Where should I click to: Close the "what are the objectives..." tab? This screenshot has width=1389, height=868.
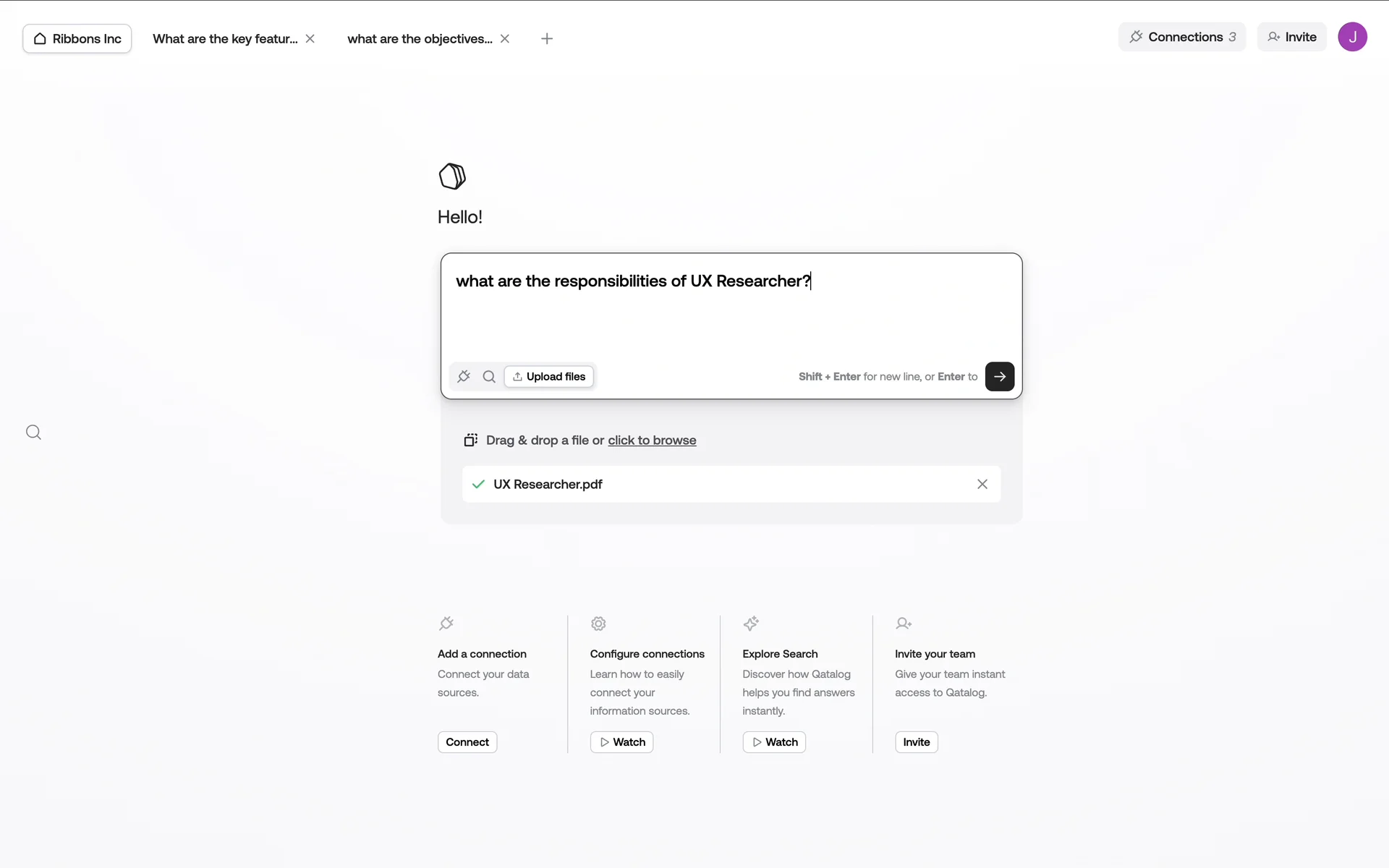505,38
